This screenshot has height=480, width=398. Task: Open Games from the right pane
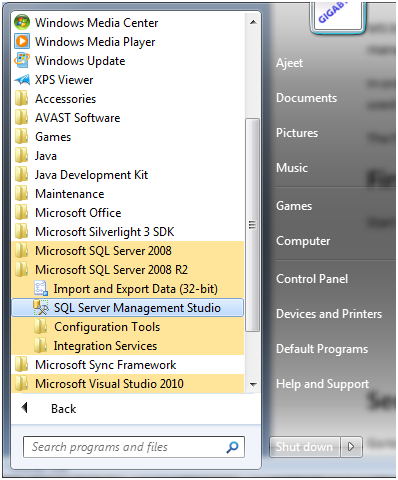(x=294, y=206)
